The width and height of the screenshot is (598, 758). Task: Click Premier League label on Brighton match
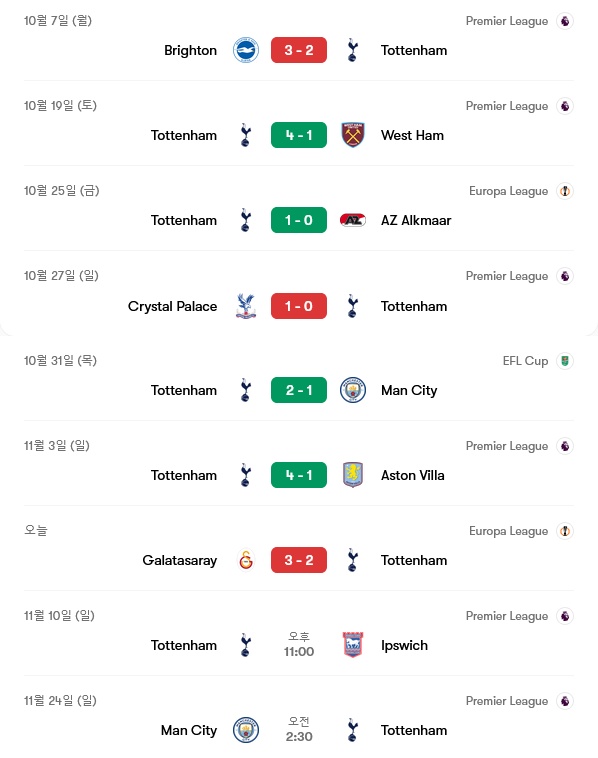507,21
